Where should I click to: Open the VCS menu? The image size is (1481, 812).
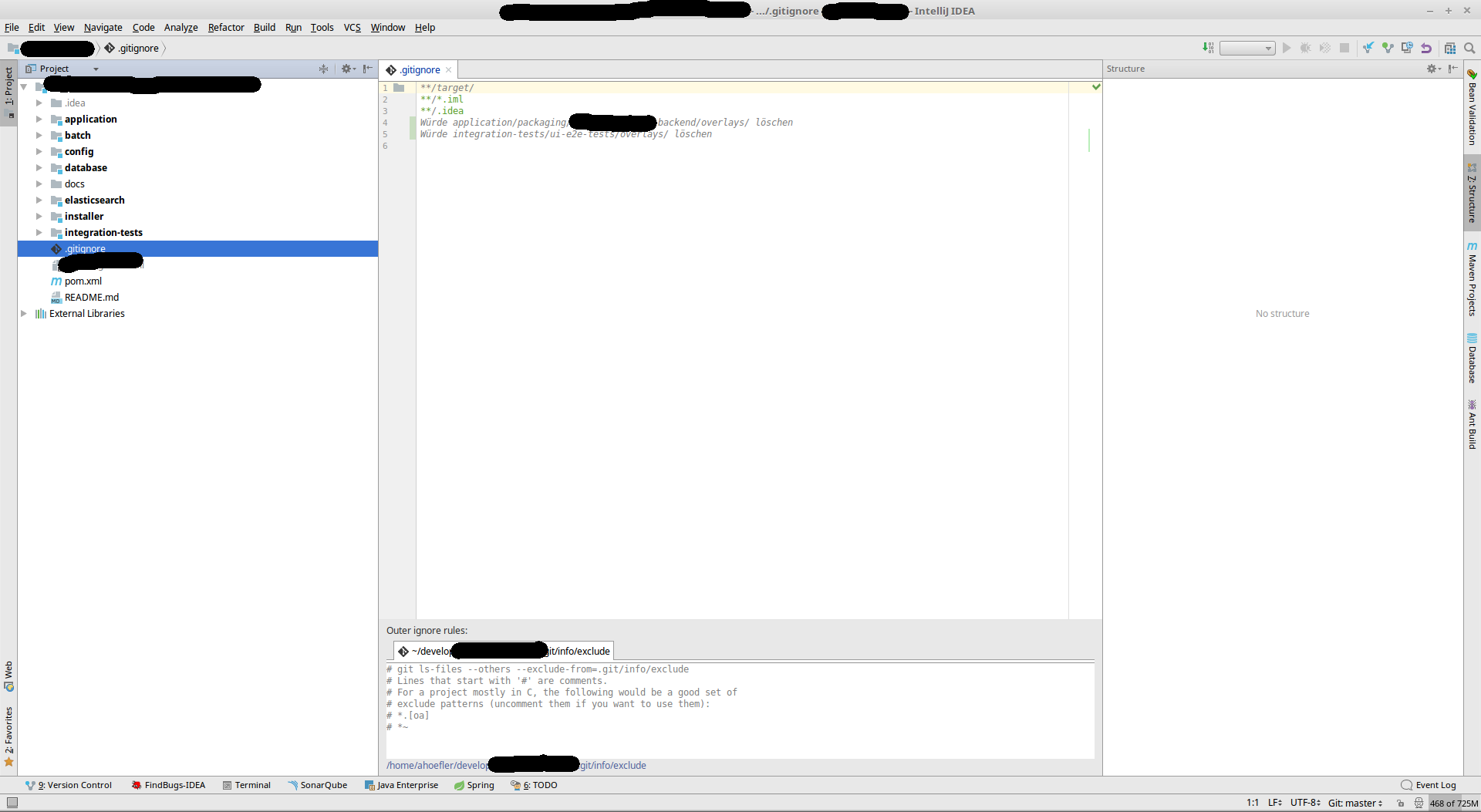pos(352,27)
